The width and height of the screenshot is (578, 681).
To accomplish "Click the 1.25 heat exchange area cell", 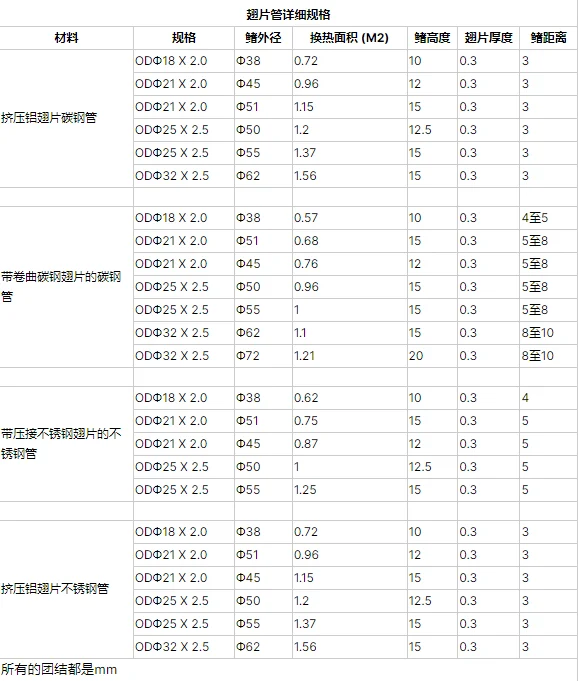I will coord(350,490).
